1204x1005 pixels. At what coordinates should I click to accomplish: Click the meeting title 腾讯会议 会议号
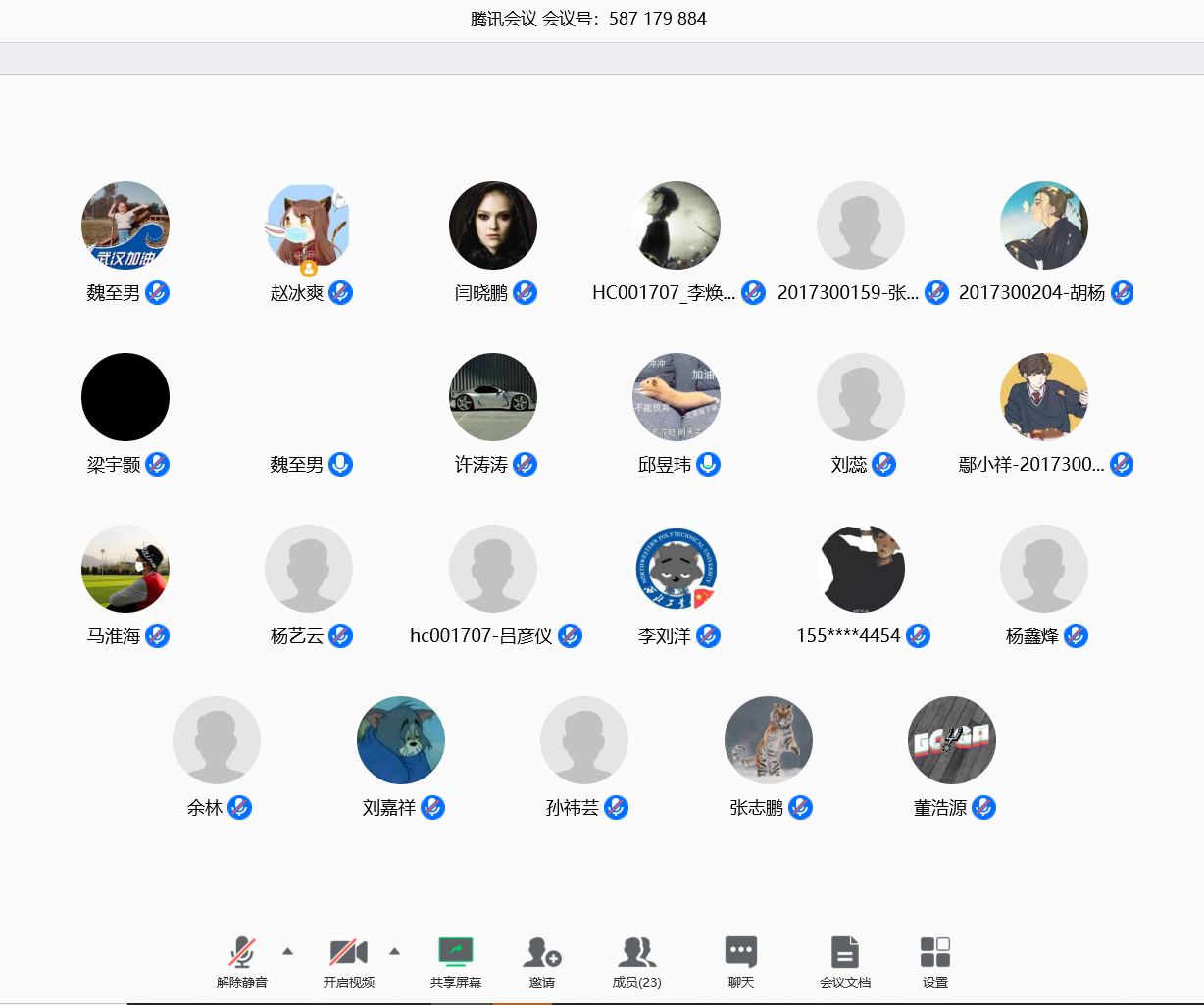[588, 19]
